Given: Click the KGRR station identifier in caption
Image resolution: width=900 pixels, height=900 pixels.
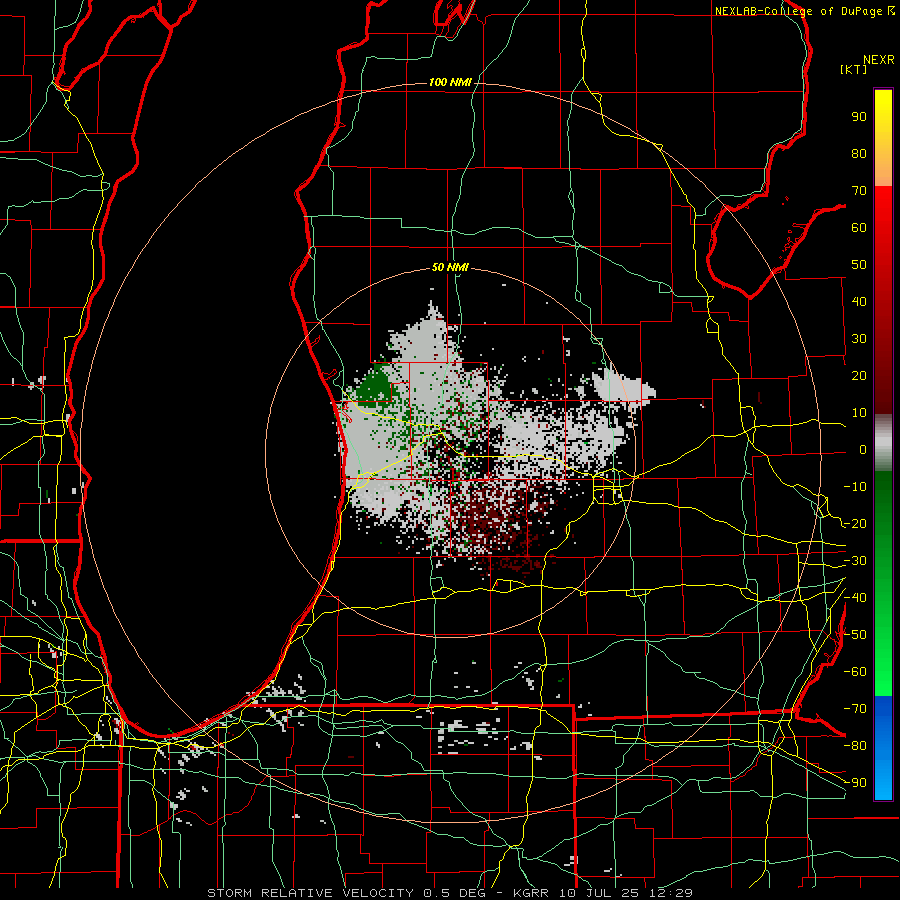Looking at the screenshot, I should point(530,893).
